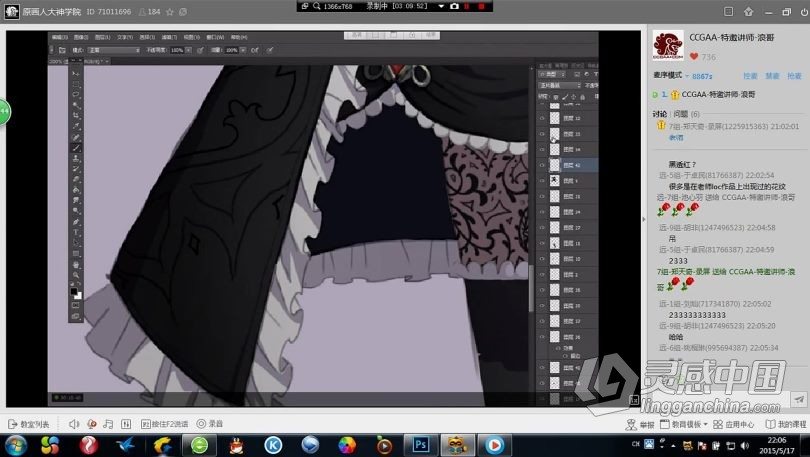Select the Gradient tool
The image size is (810, 457).
pyautogui.click(x=76, y=191)
